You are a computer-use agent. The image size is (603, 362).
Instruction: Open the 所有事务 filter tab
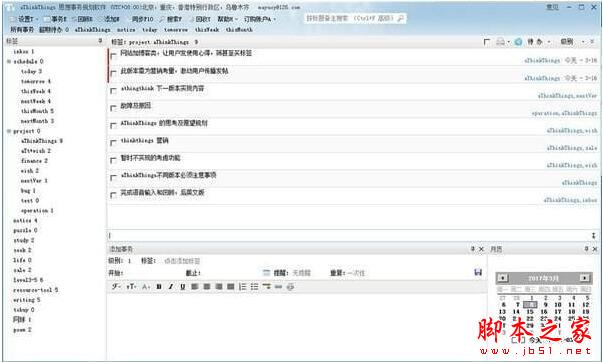22,29
